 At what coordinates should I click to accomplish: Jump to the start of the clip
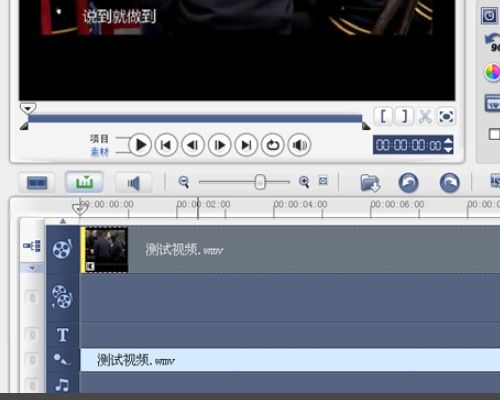[x=166, y=145]
